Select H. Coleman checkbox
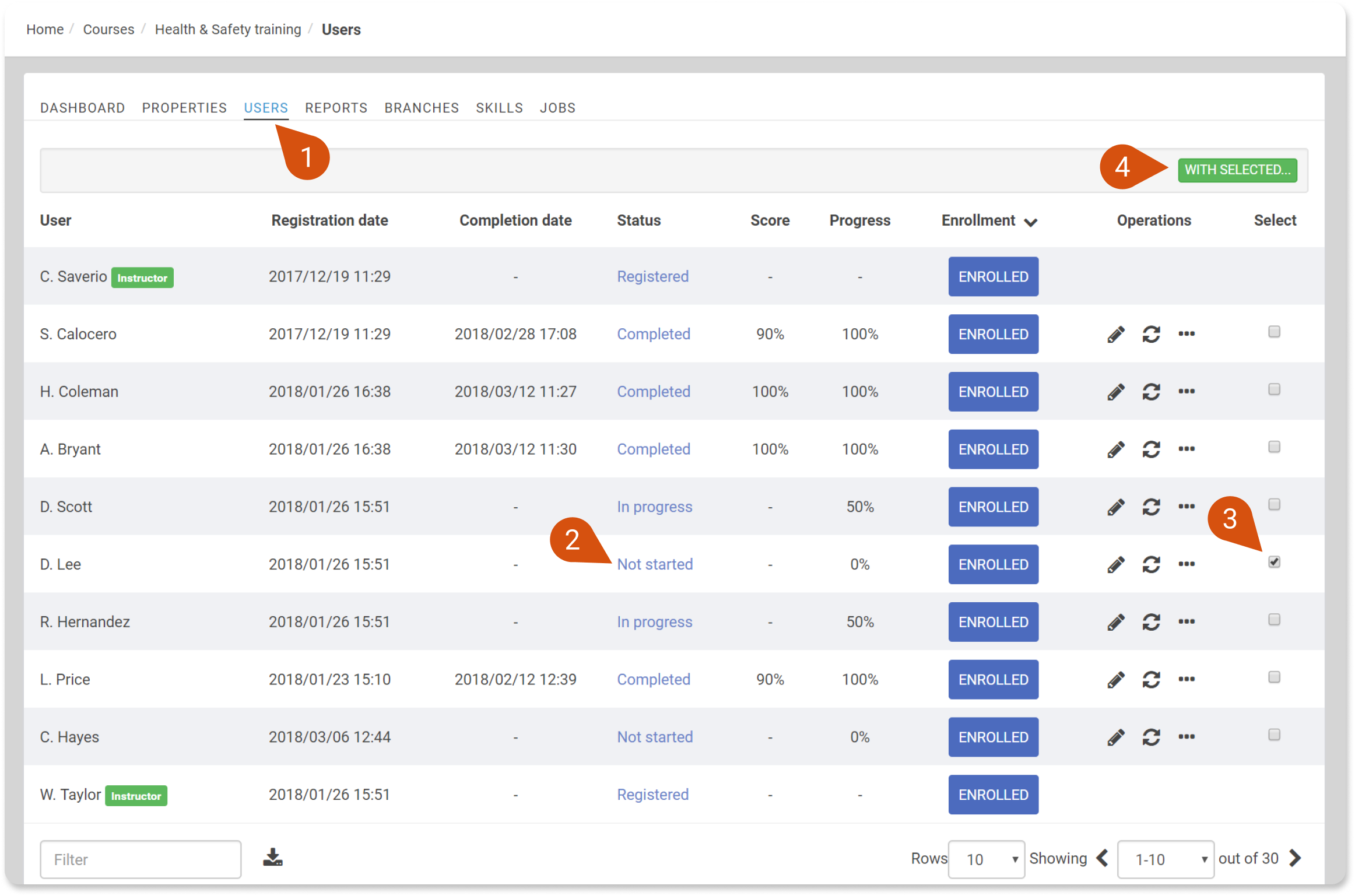This screenshot has height=896, width=1355. coord(1274,389)
